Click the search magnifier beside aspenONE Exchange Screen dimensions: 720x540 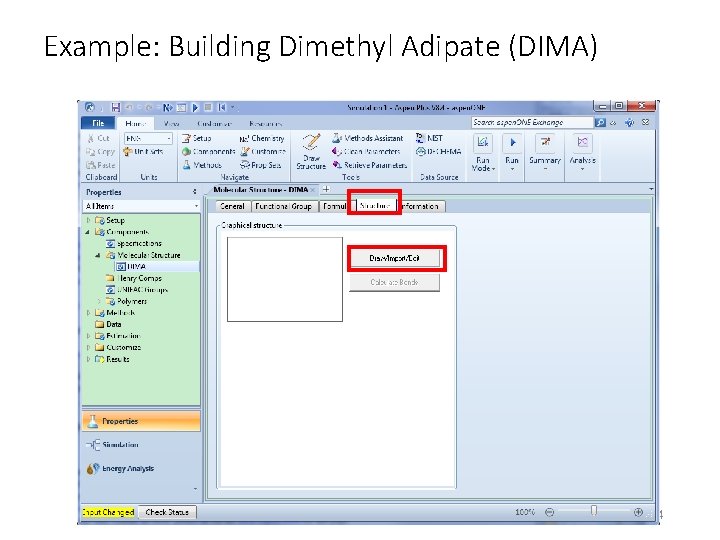[x=600, y=123]
